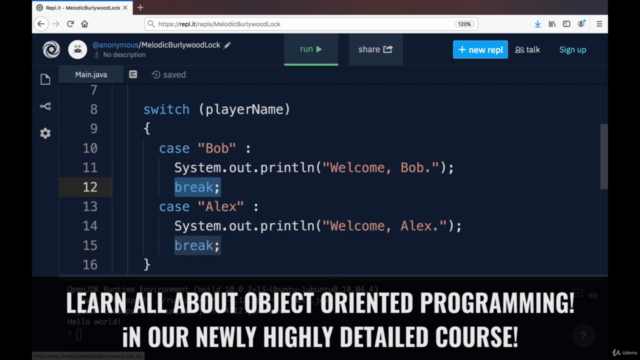
Task: Open the saved history indicator
Action: click(x=169, y=75)
